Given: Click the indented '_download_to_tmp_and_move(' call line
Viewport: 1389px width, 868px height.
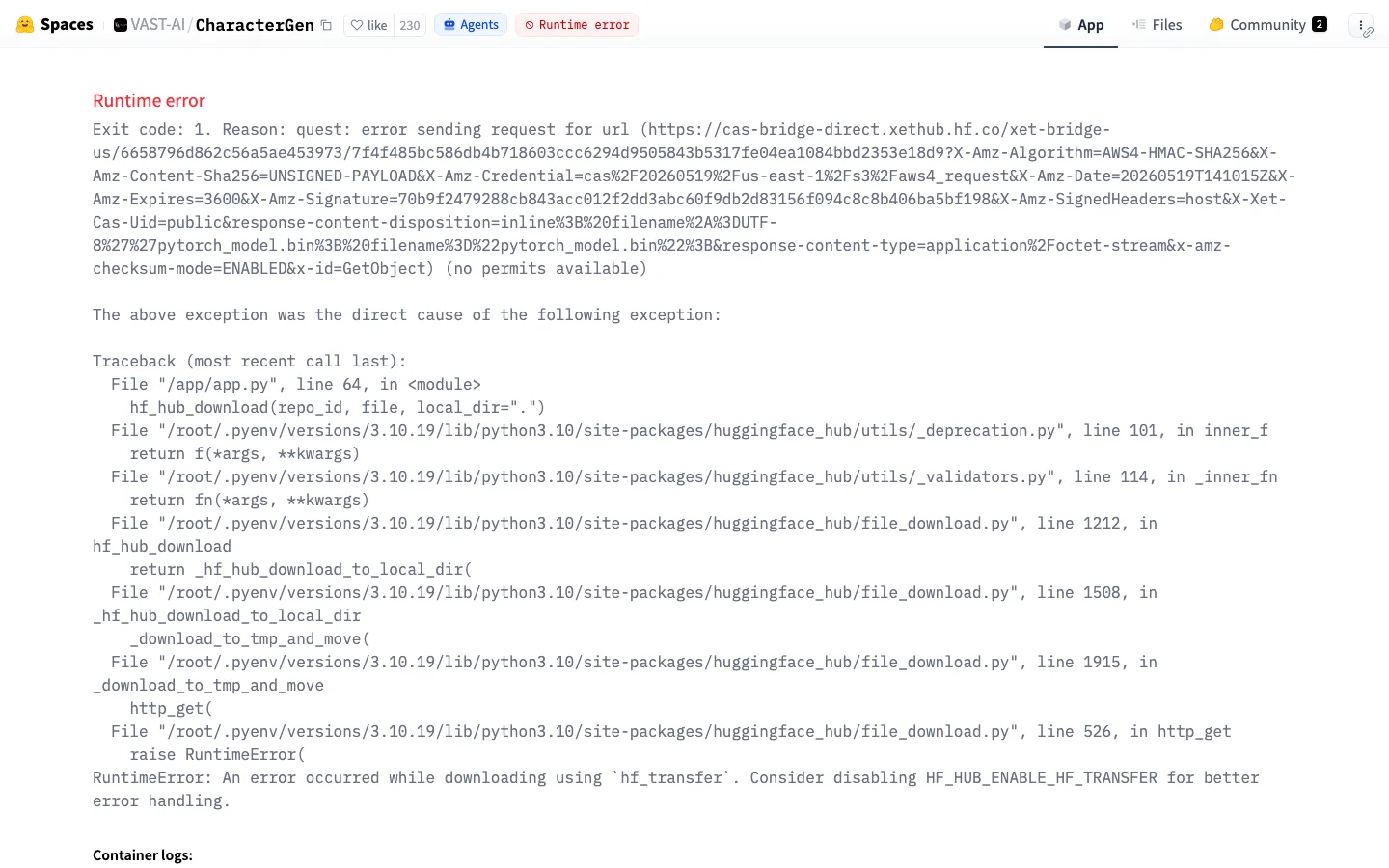Looking at the screenshot, I should [x=250, y=638].
